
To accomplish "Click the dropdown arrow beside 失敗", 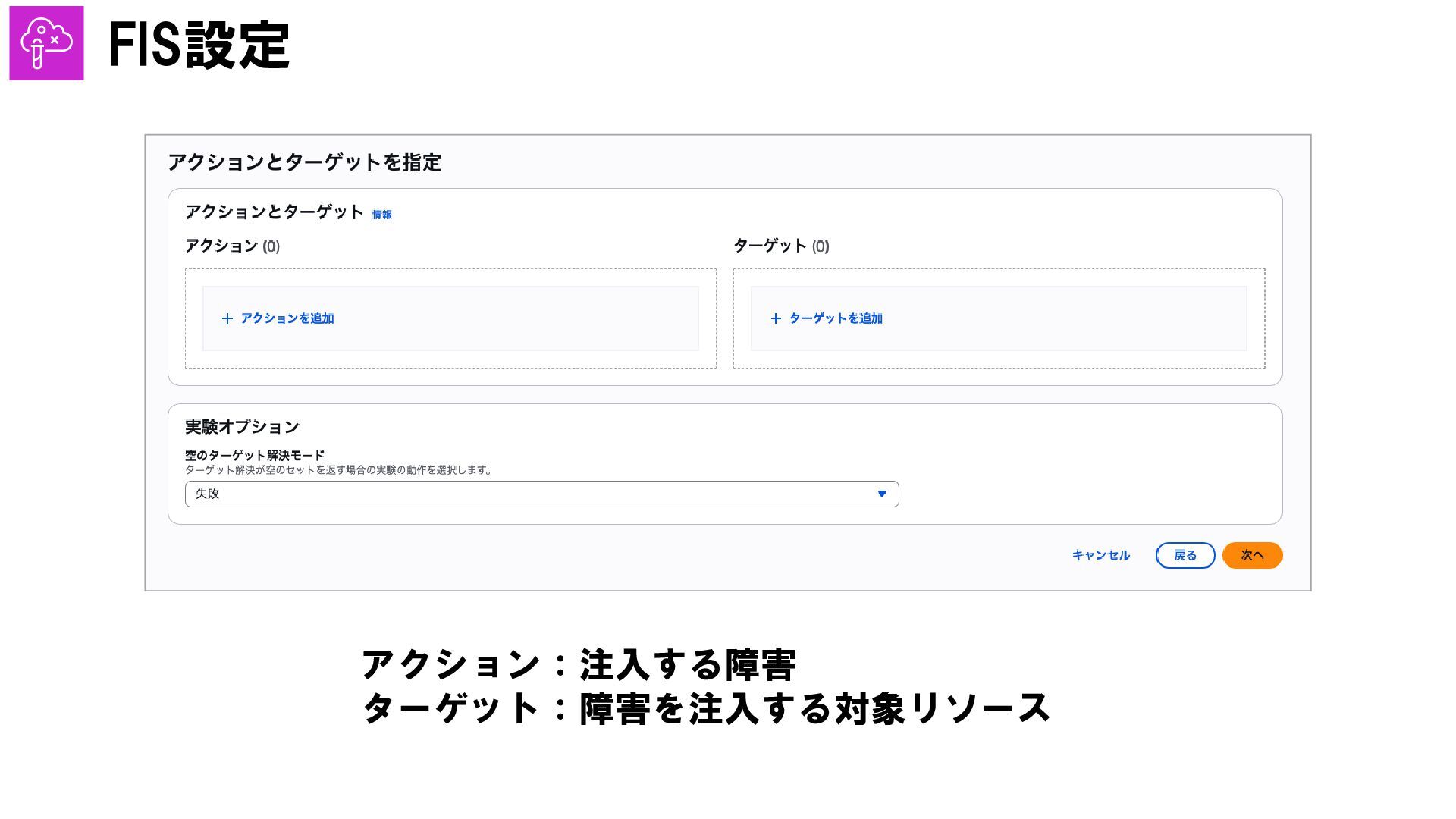I will pyautogui.click(x=882, y=494).
